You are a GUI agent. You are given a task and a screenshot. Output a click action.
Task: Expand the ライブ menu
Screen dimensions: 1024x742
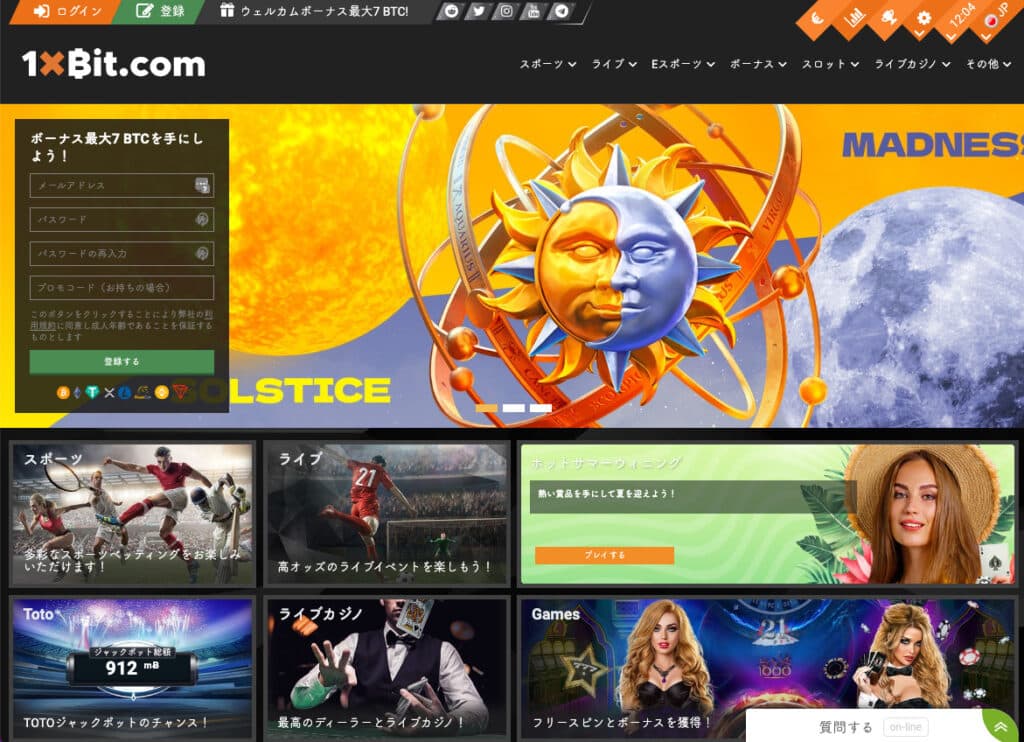[x=614, y=64]
